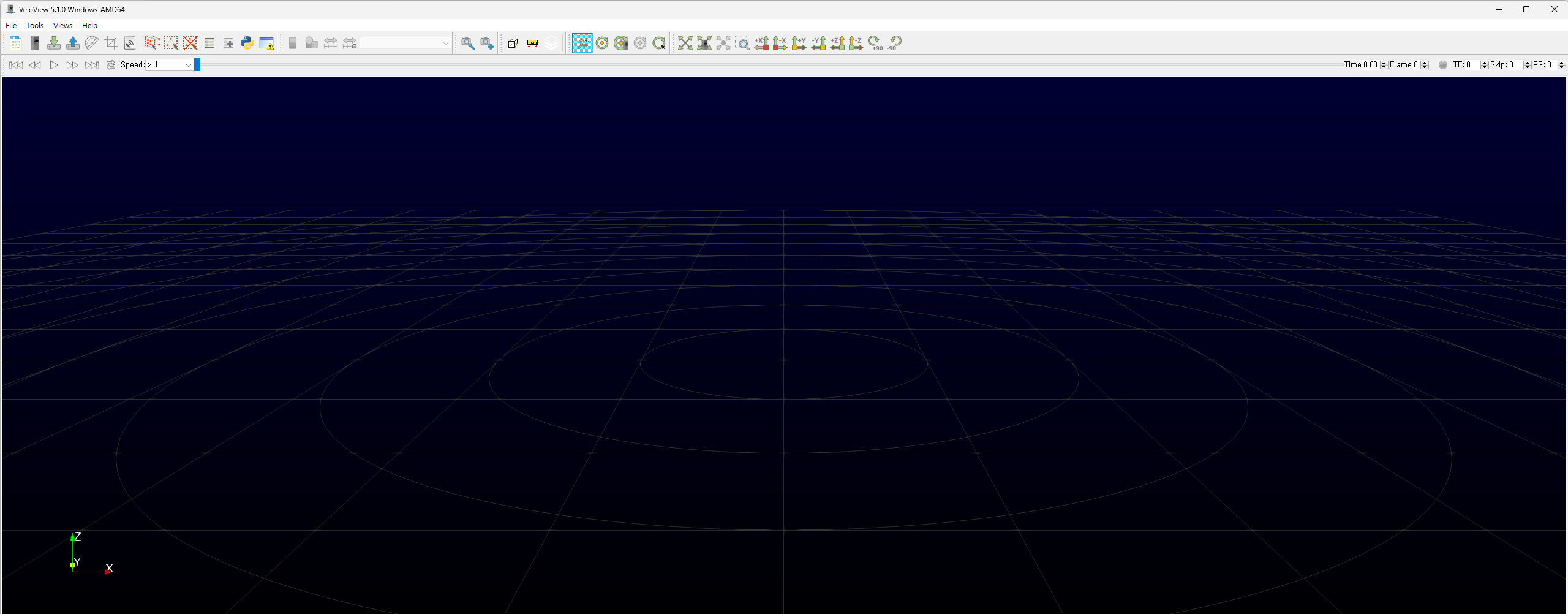The width and height of the screenshot is (1568, 614).
Task: Click the Play button
Action: pyautogui.click(x=54, y=65)
